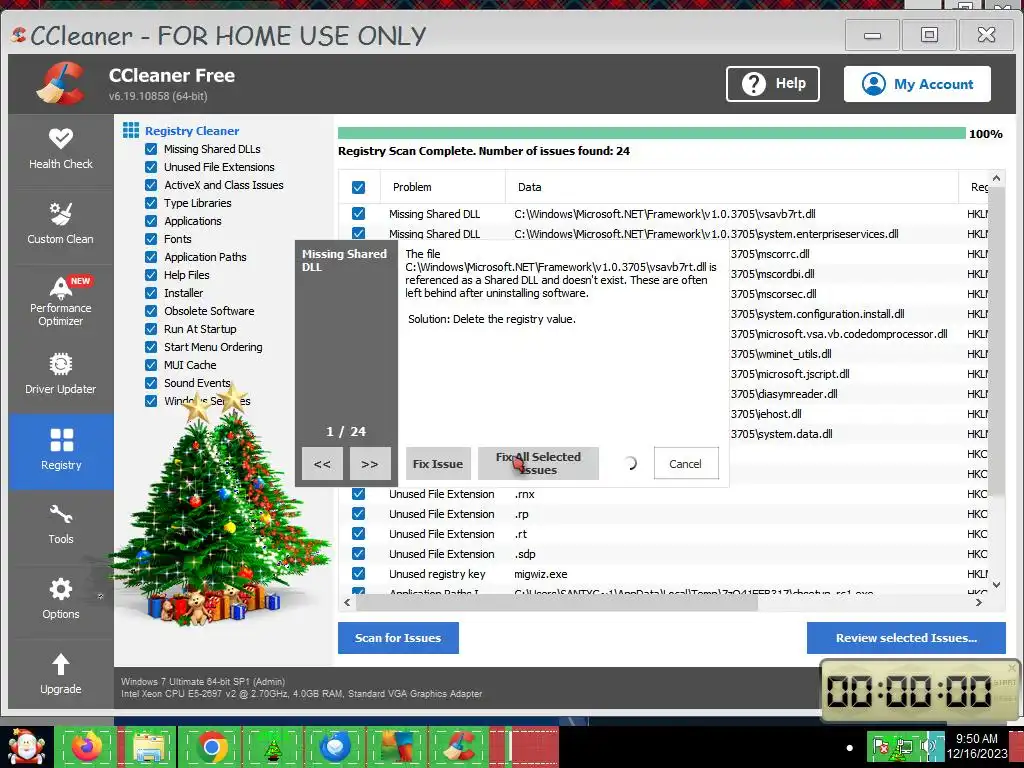
Task: Click the green scan progress bar
Action: (652, 133)
